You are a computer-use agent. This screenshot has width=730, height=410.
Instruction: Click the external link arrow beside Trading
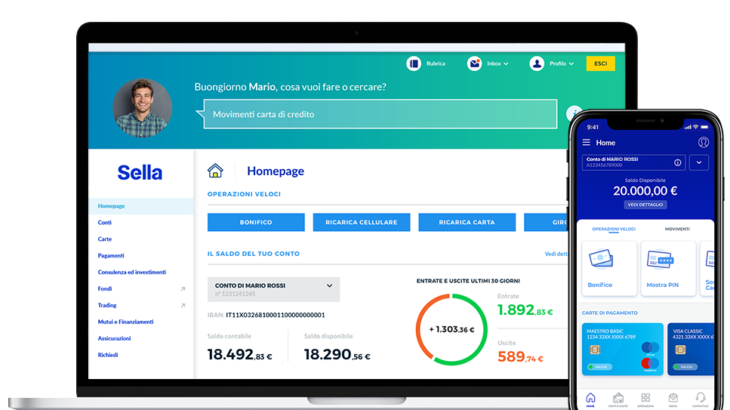(183, 305)
